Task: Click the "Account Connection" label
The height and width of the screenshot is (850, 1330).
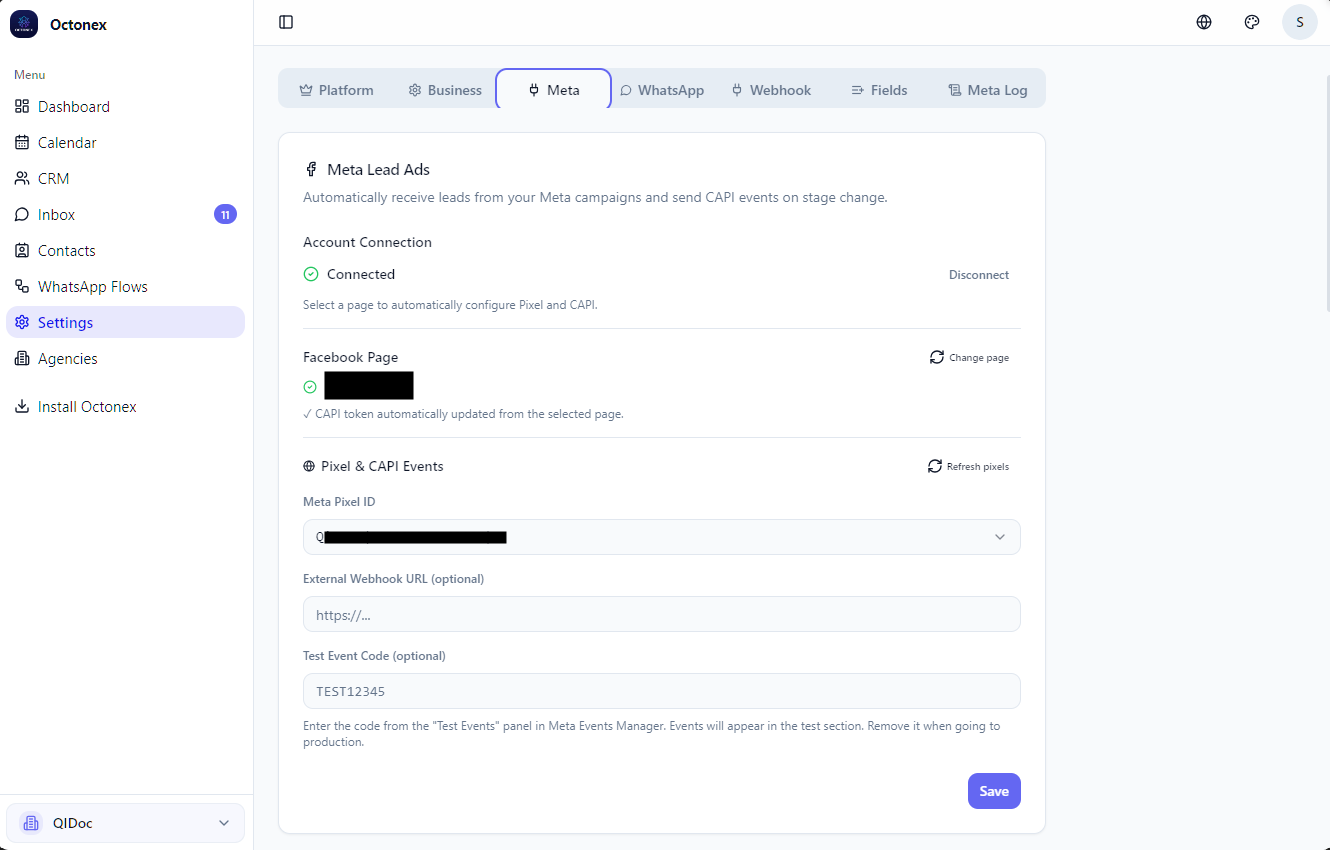Action: pos(367,242)
